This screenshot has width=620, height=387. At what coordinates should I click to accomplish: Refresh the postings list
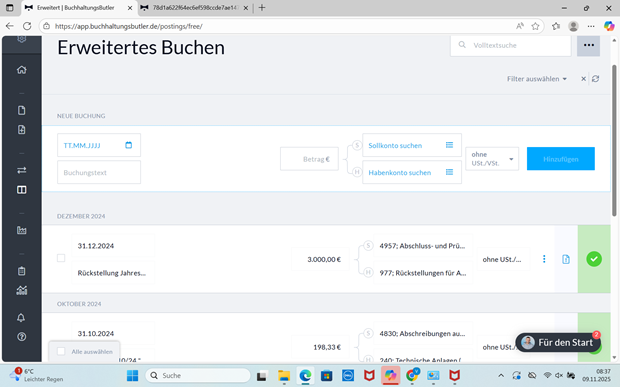click(595, 79)
